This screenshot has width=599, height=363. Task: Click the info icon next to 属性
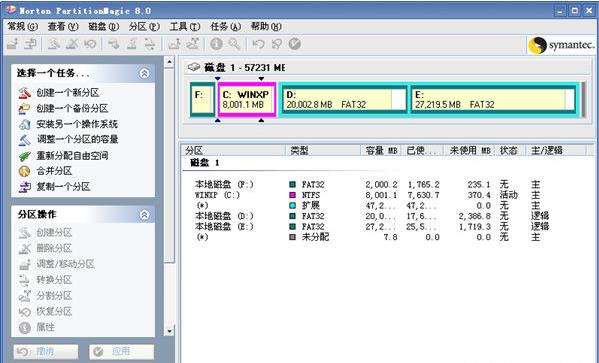coord(24,327)
